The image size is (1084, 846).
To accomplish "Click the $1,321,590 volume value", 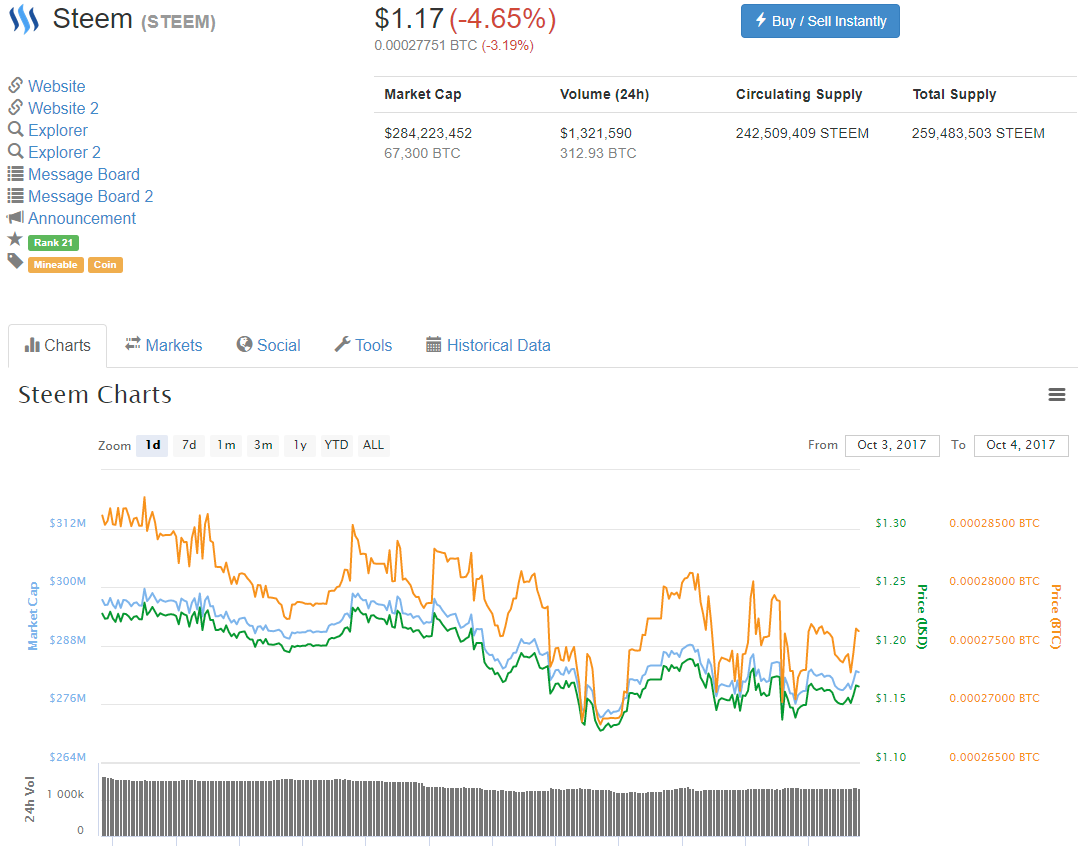I will coord(596,133).
